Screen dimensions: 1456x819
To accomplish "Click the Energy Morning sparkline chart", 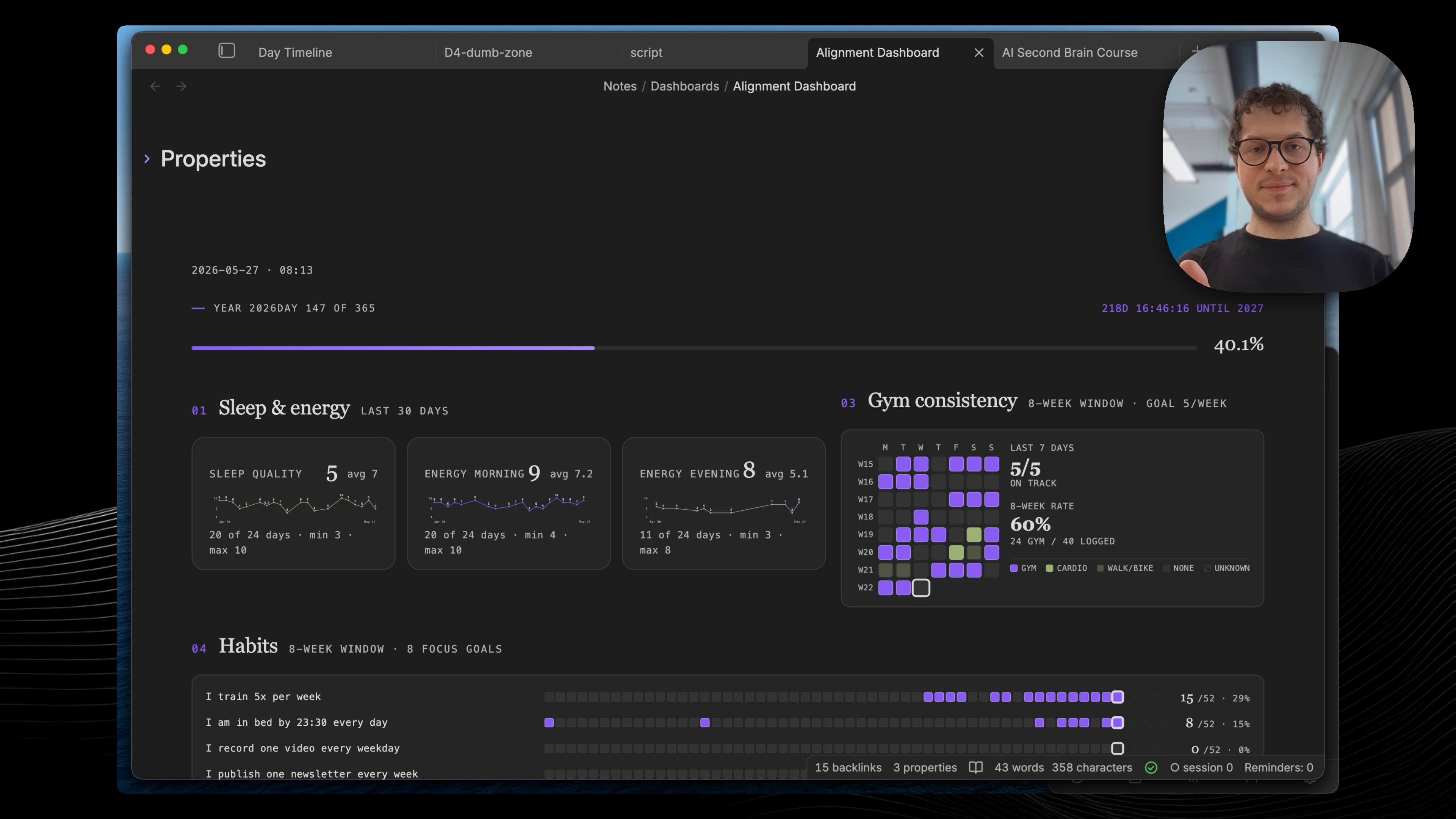I will pos(509,508).
